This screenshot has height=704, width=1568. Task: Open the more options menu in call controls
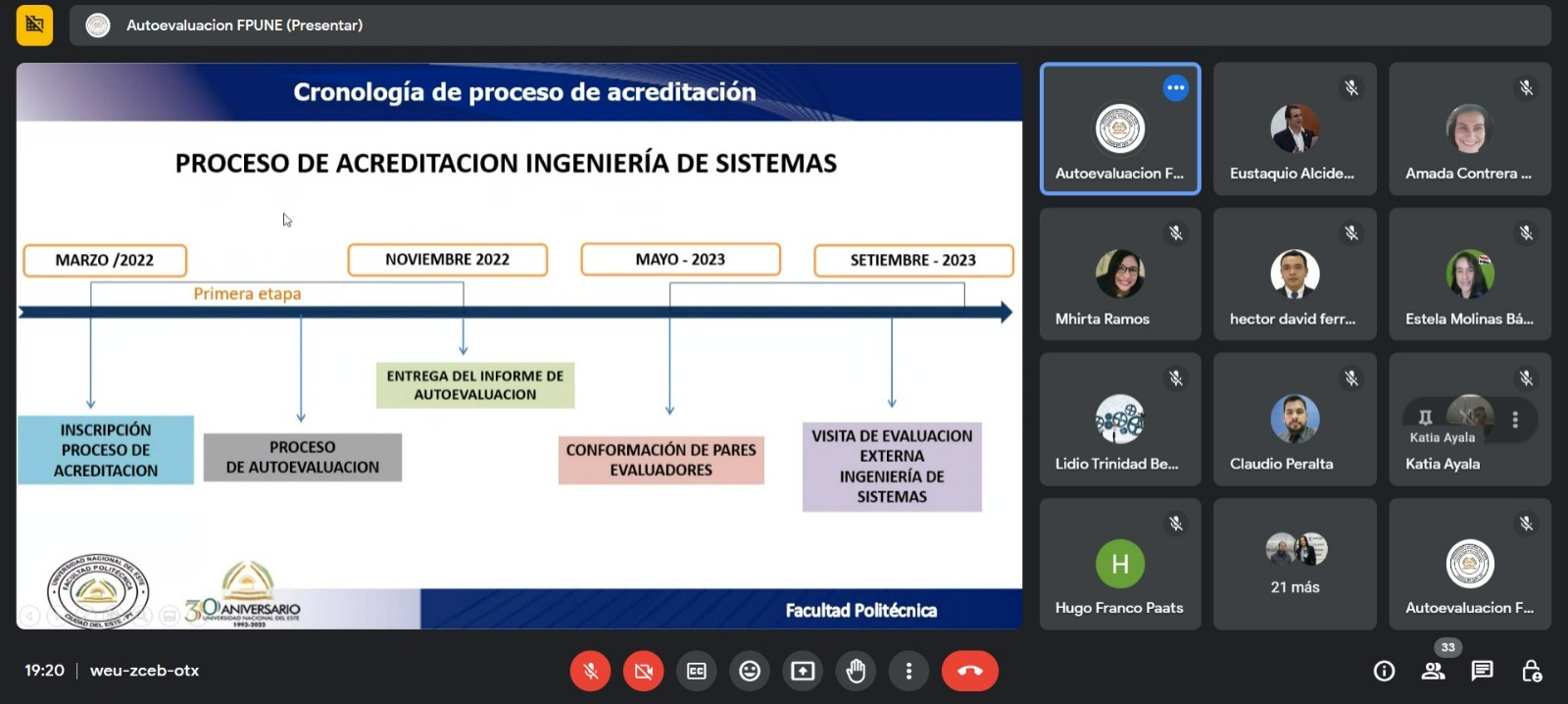pyautogui.click(x=908, y=671)
